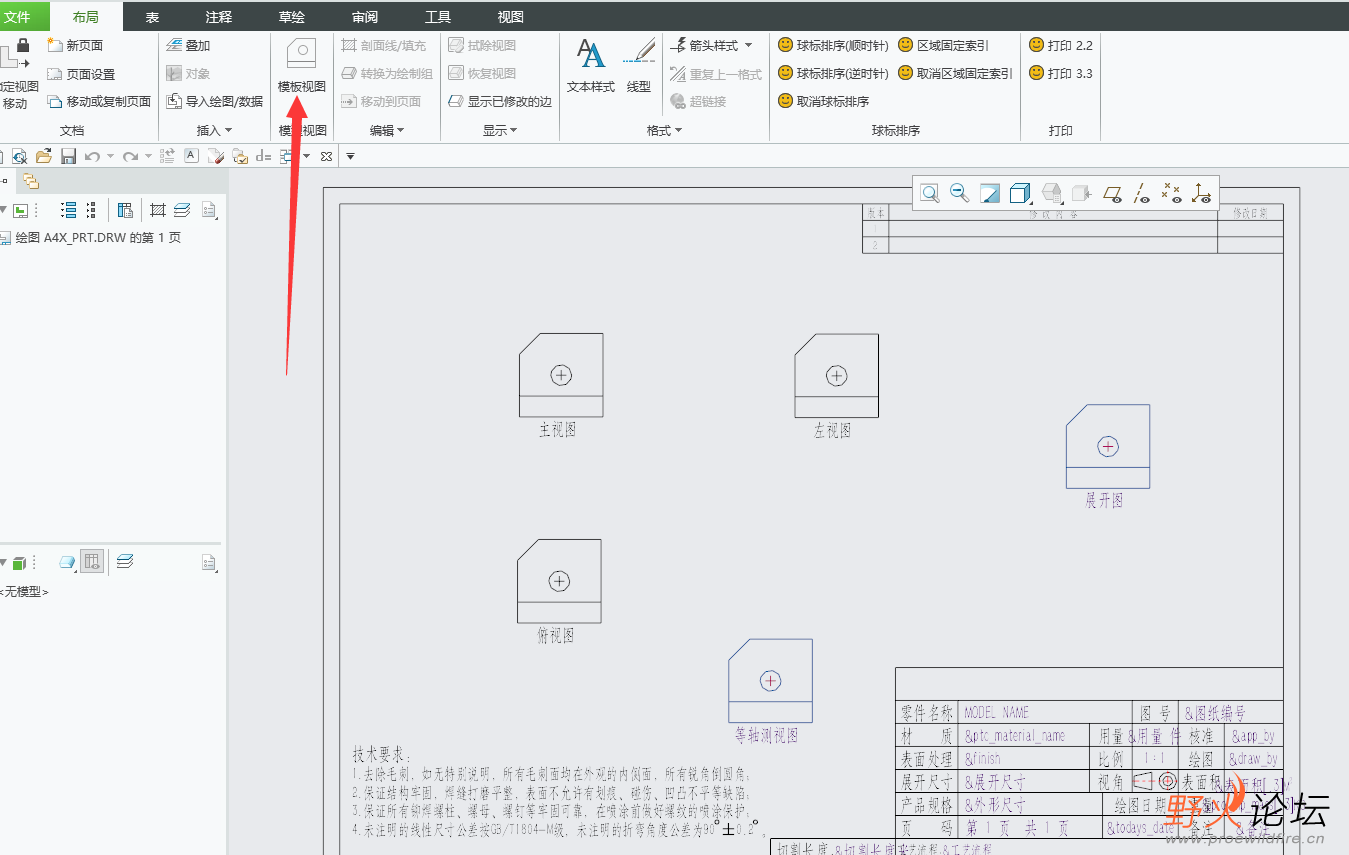Open the 工具 ribbon tab
This screenshot has width=1349, height=855.
(x=438, y=16)
